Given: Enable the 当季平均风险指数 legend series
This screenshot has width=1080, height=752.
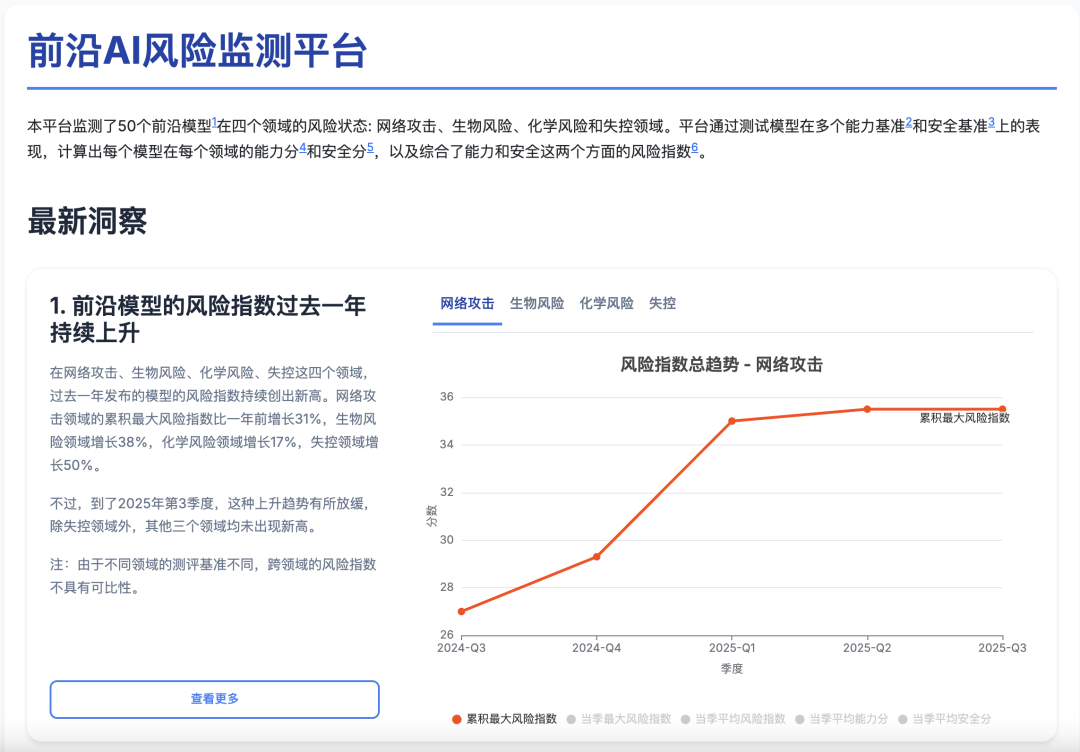Looking at the screenshot, I should (733, 719).
